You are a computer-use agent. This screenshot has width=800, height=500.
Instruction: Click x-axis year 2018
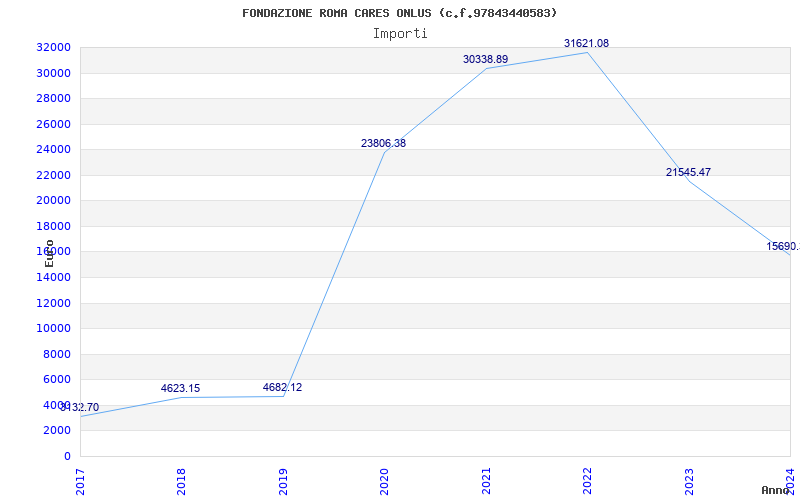tap(181, 481)
